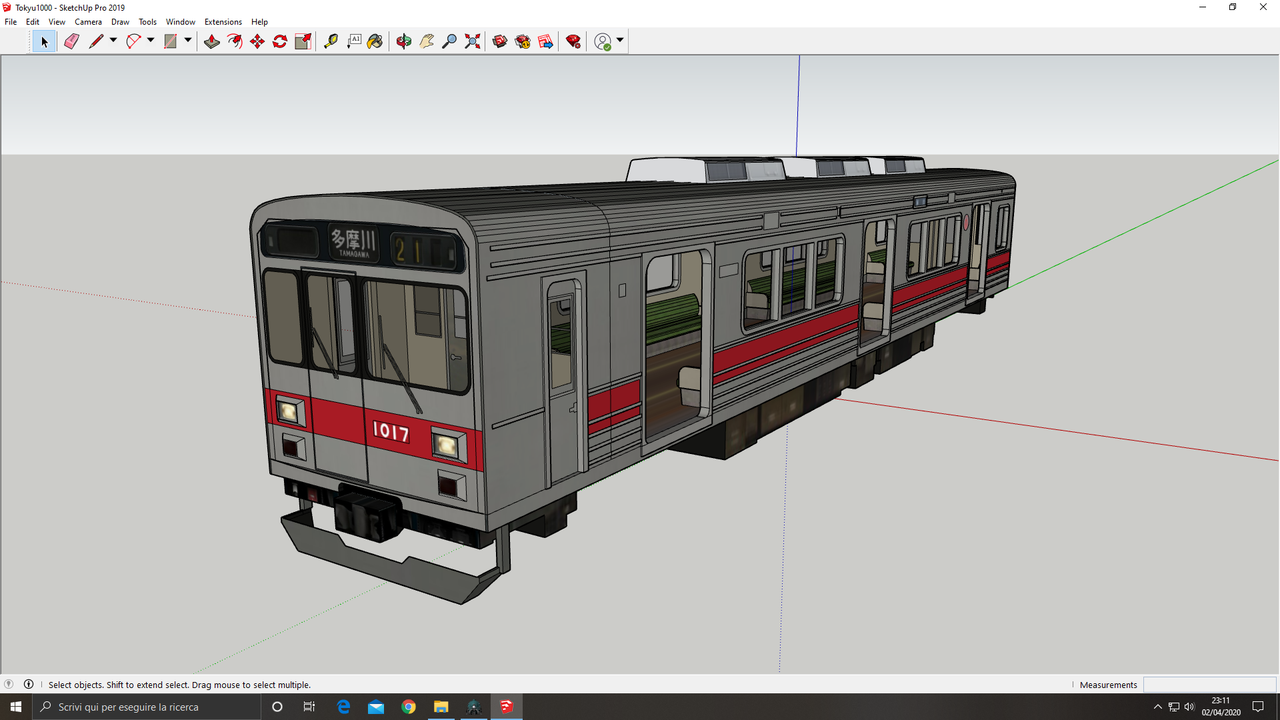Open File Explorer from taskbar
Image resolution: width=1280 pixels, height=720 pixels.
pos(441,707)
